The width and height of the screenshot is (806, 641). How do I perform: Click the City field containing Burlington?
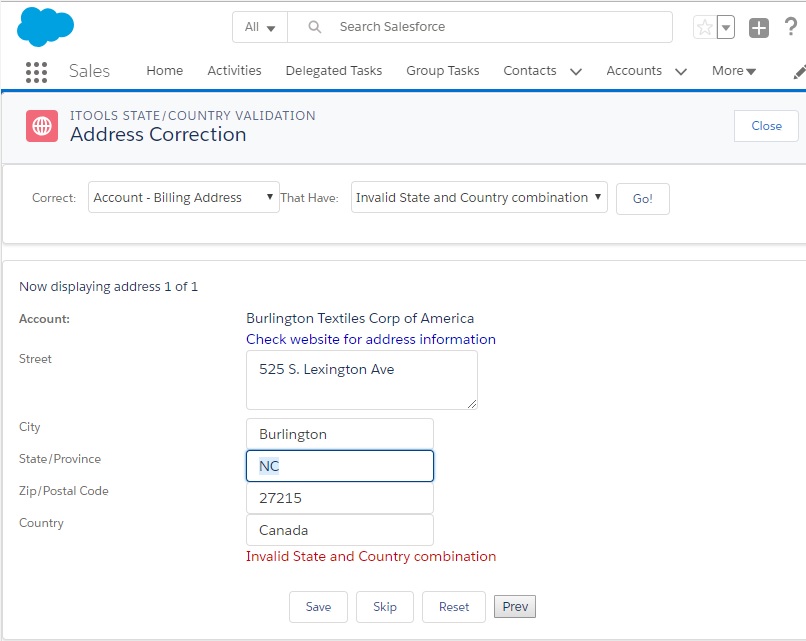[x=340, y=434]
